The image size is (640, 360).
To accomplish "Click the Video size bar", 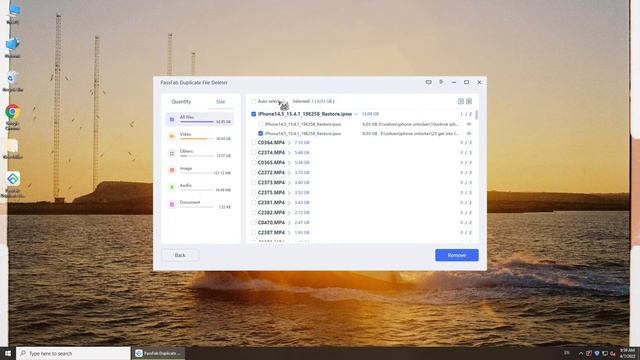I will (197, 139).
